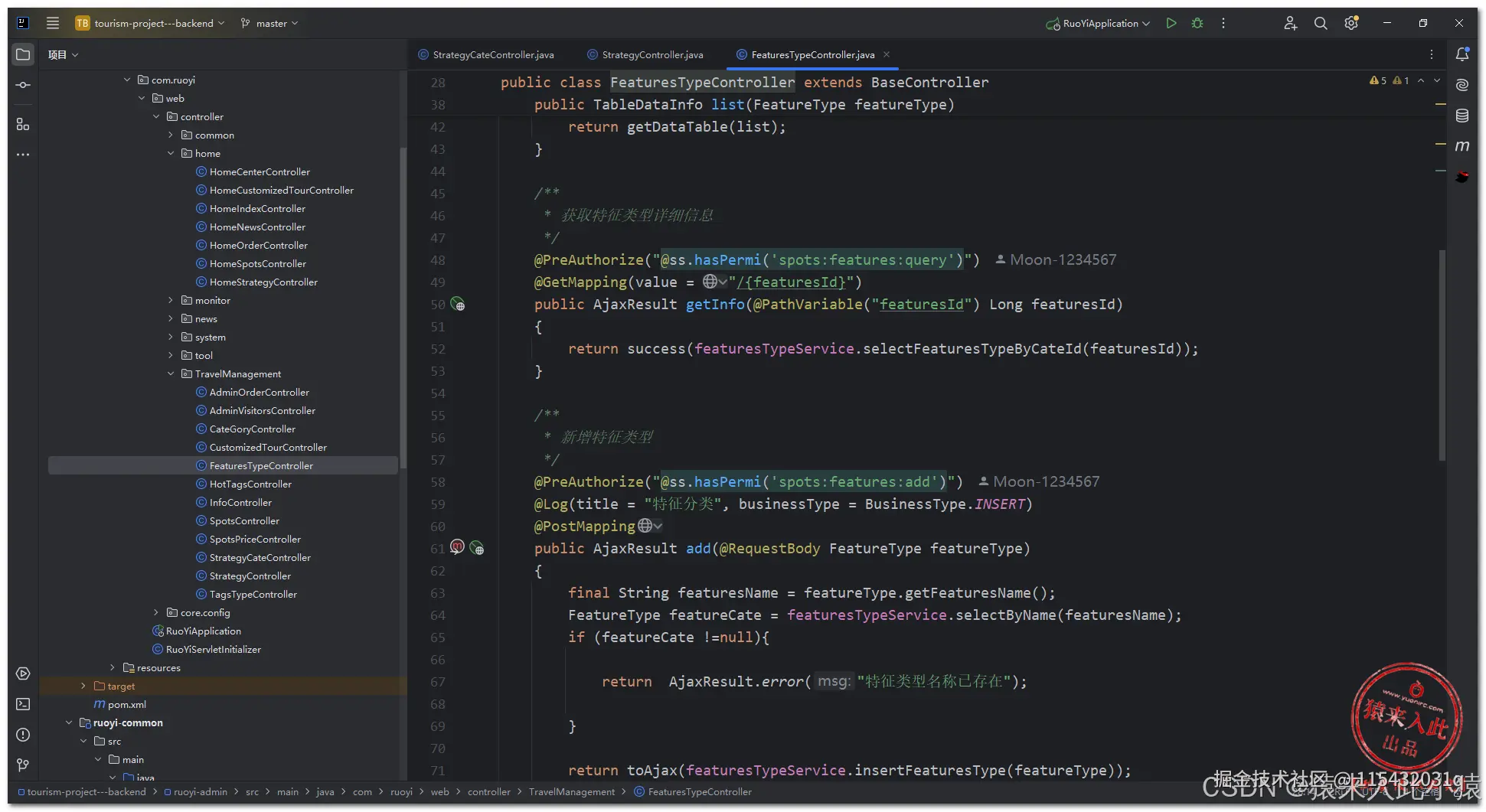
Task: Click the editor vertical scrollbar
Action: (x=1442, y=355)
